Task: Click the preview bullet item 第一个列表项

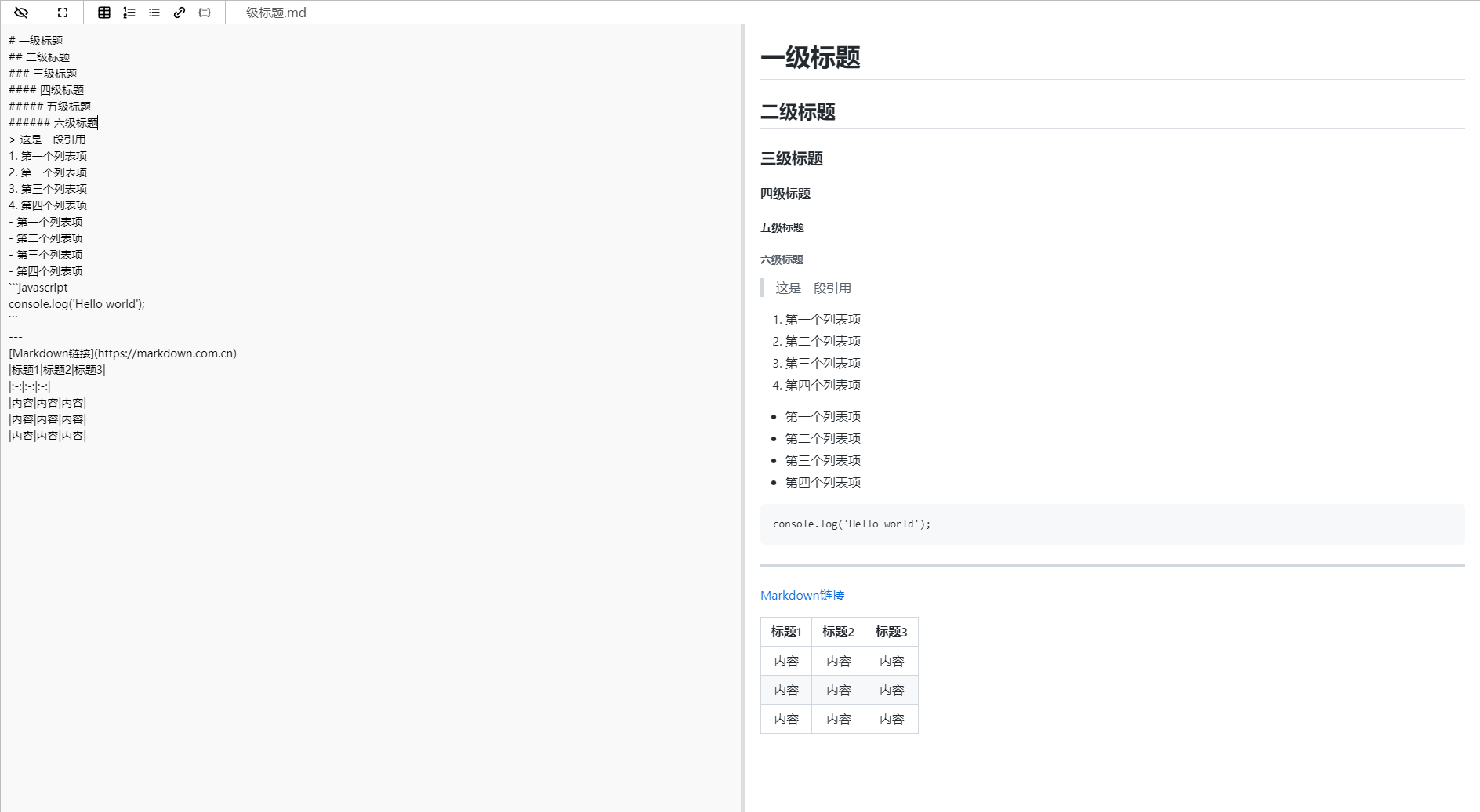Action: [x=823, y=416]
